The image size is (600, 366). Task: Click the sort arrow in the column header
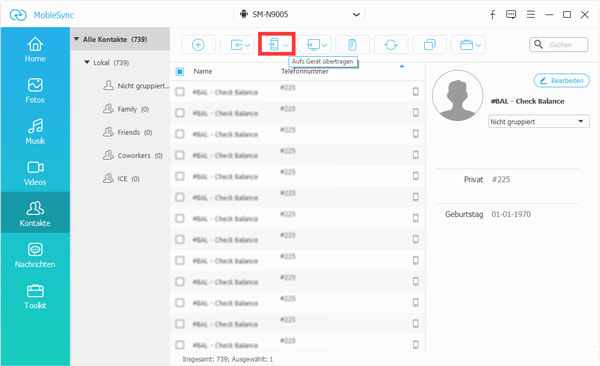[402, 67]
